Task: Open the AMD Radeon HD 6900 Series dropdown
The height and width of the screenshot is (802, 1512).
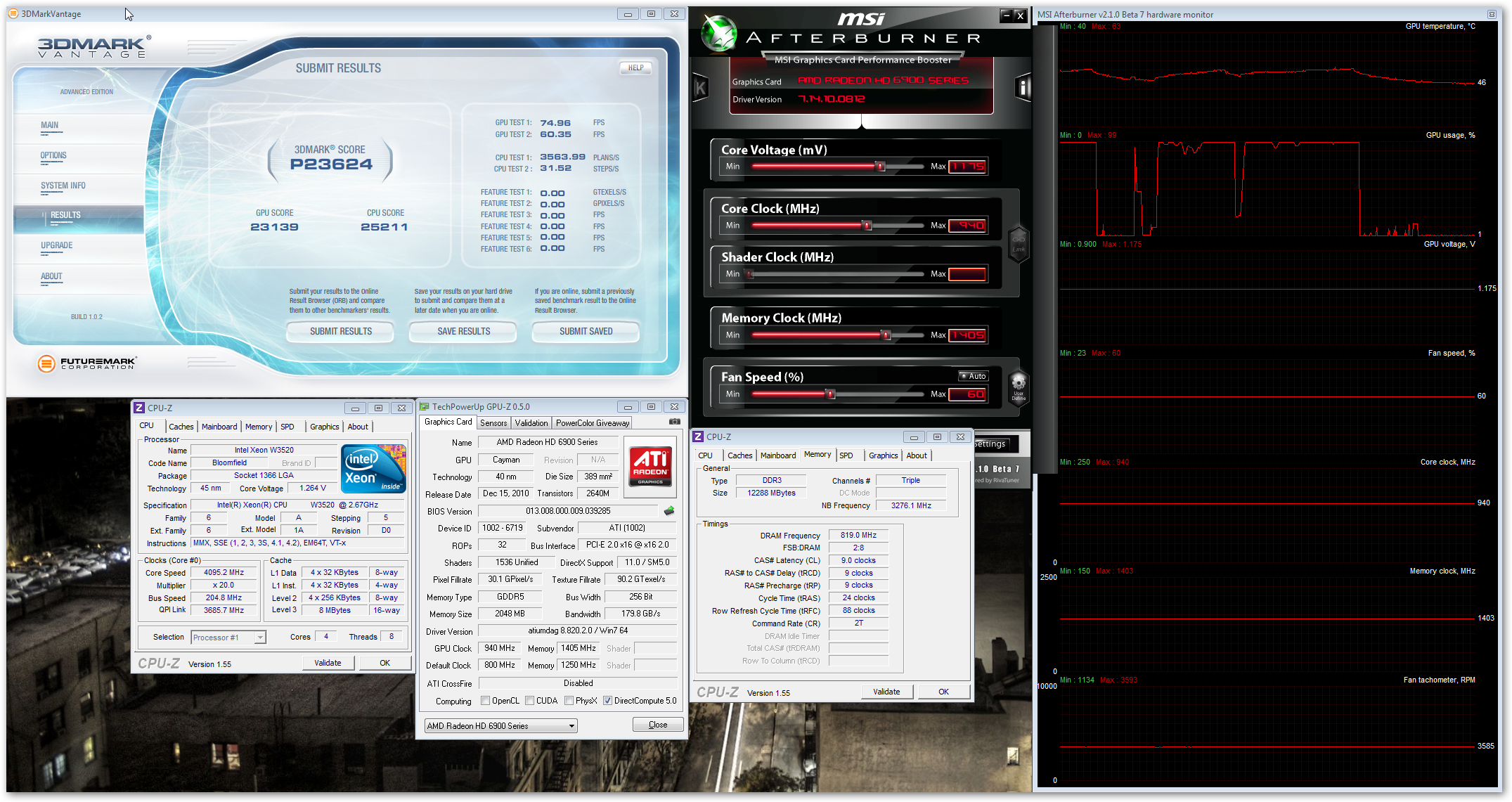Action: click(x=500, y=725)
